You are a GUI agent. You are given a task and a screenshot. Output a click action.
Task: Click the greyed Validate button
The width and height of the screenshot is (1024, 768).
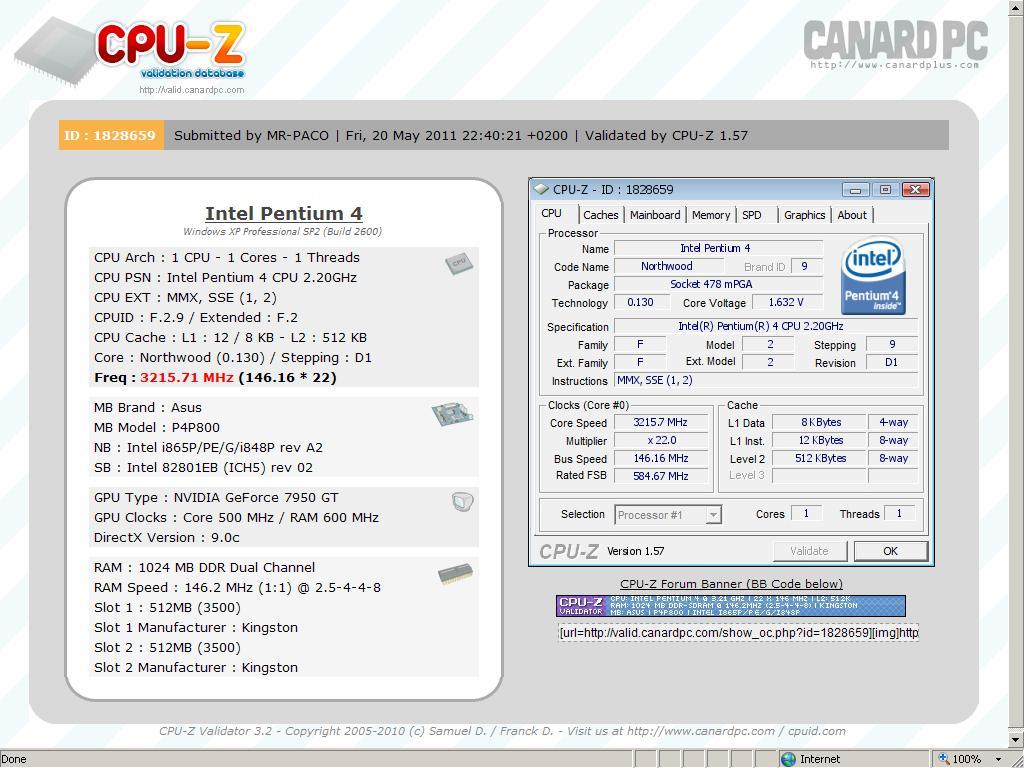click(x=809, y=551)
